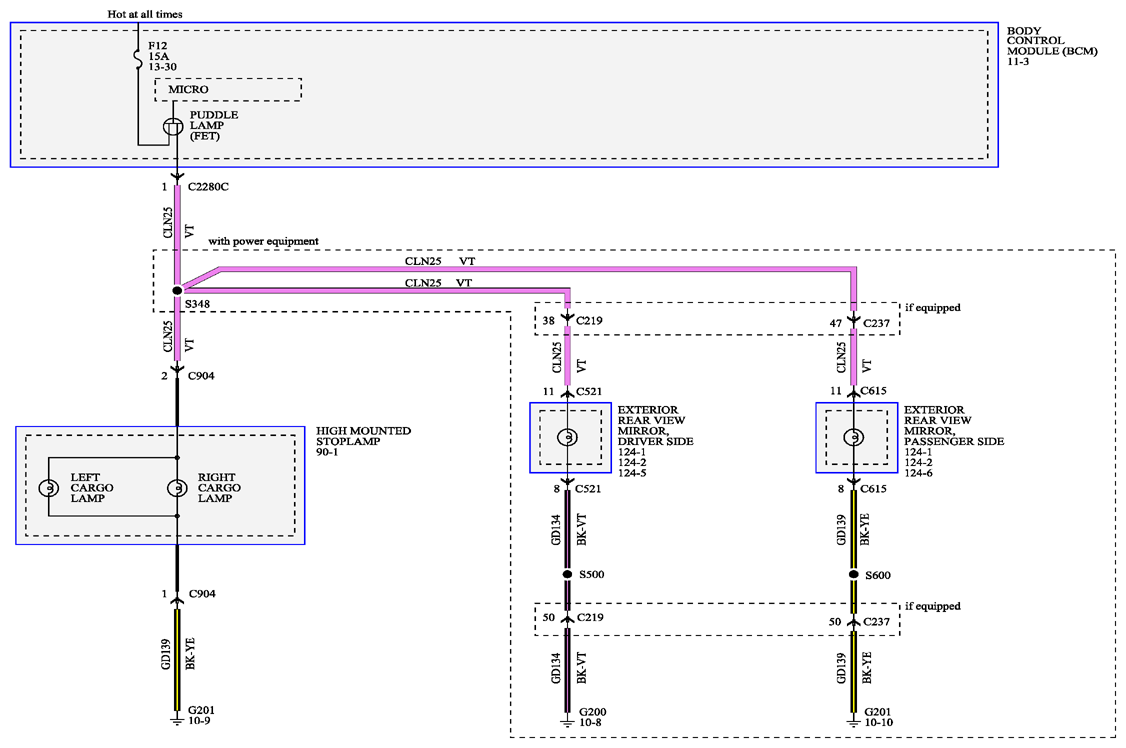Image resolution: width=1126 pixels, height=748 pixels.
Task: Click the S348 splice label
Action: [x=197, y=304]
